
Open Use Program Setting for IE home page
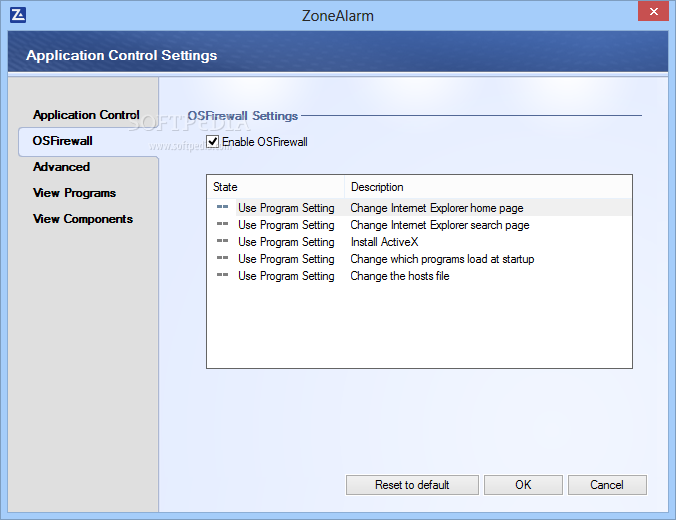coord(286,208)
